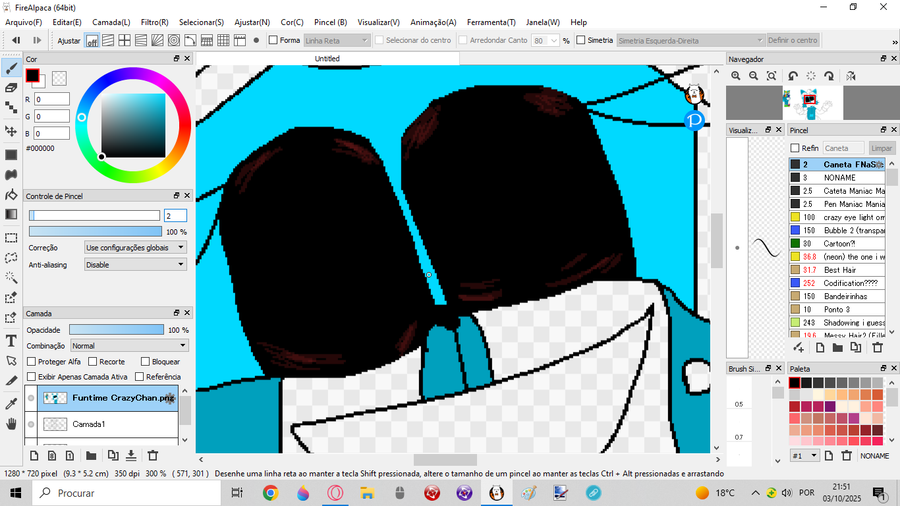Open the Combinação blend mode dropdown
This screenshot has height=506, width=900.
pyautogui.click(x=129, y=346)
